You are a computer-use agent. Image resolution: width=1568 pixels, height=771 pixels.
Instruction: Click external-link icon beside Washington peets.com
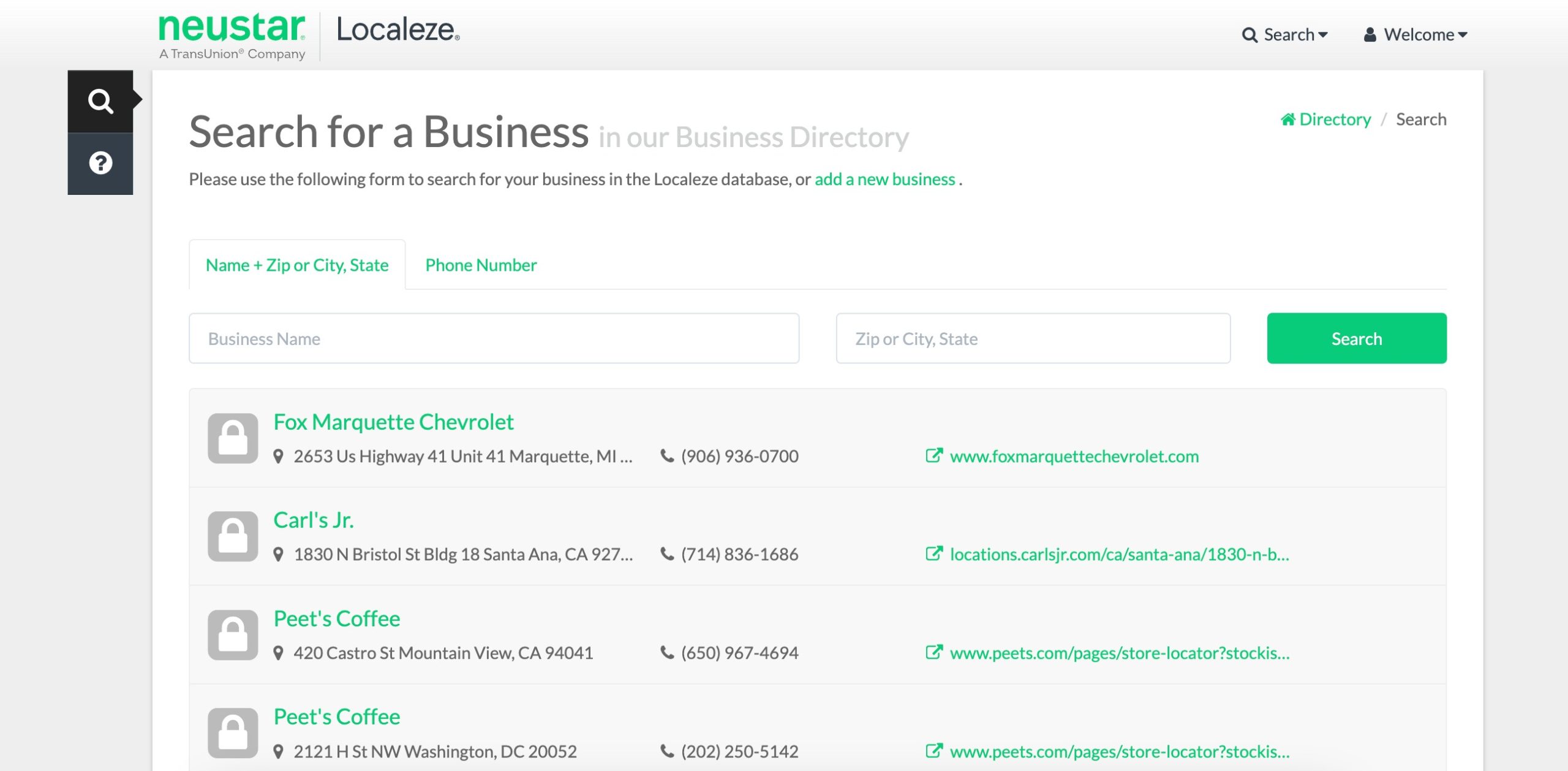coord(934,750)
